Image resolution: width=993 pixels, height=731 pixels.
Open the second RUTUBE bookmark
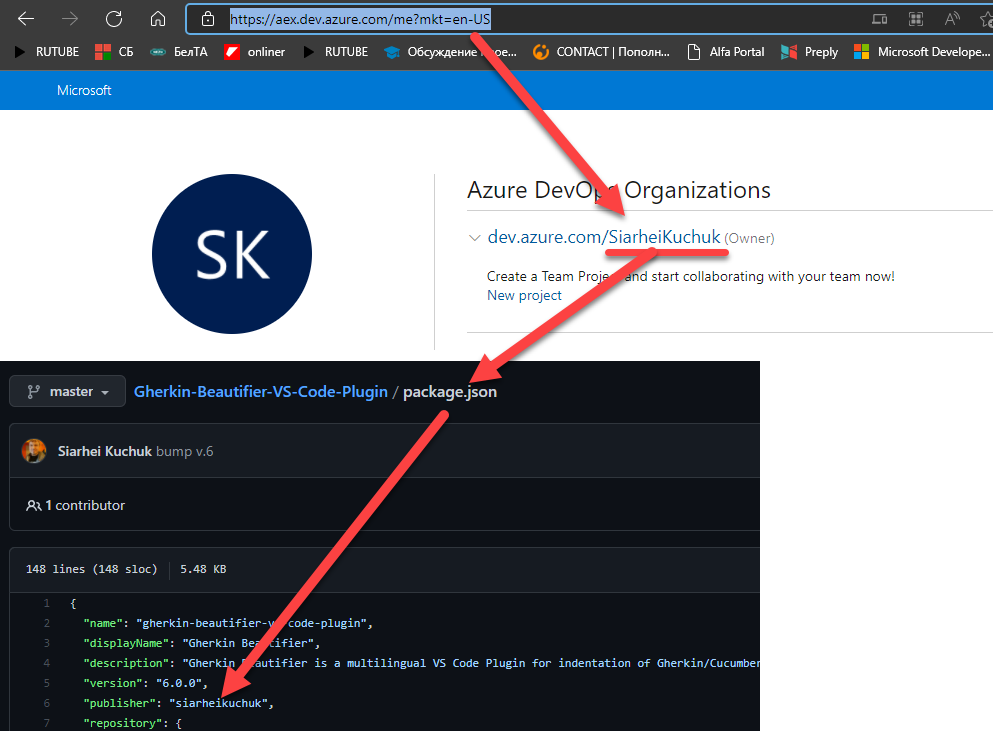[x=336, y=52]
